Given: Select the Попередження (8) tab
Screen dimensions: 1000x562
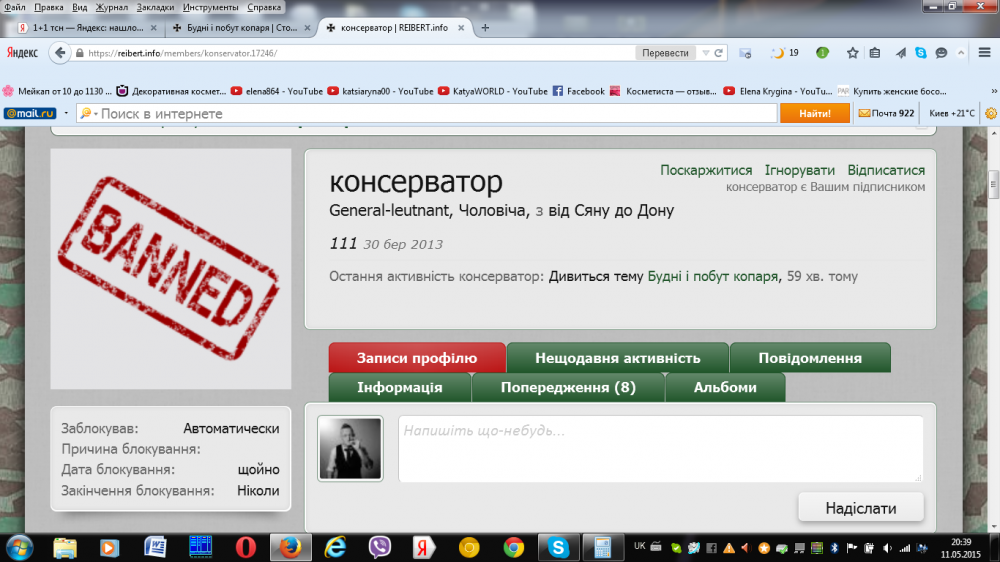Looking at the screenshot, I should pos(568,387).
